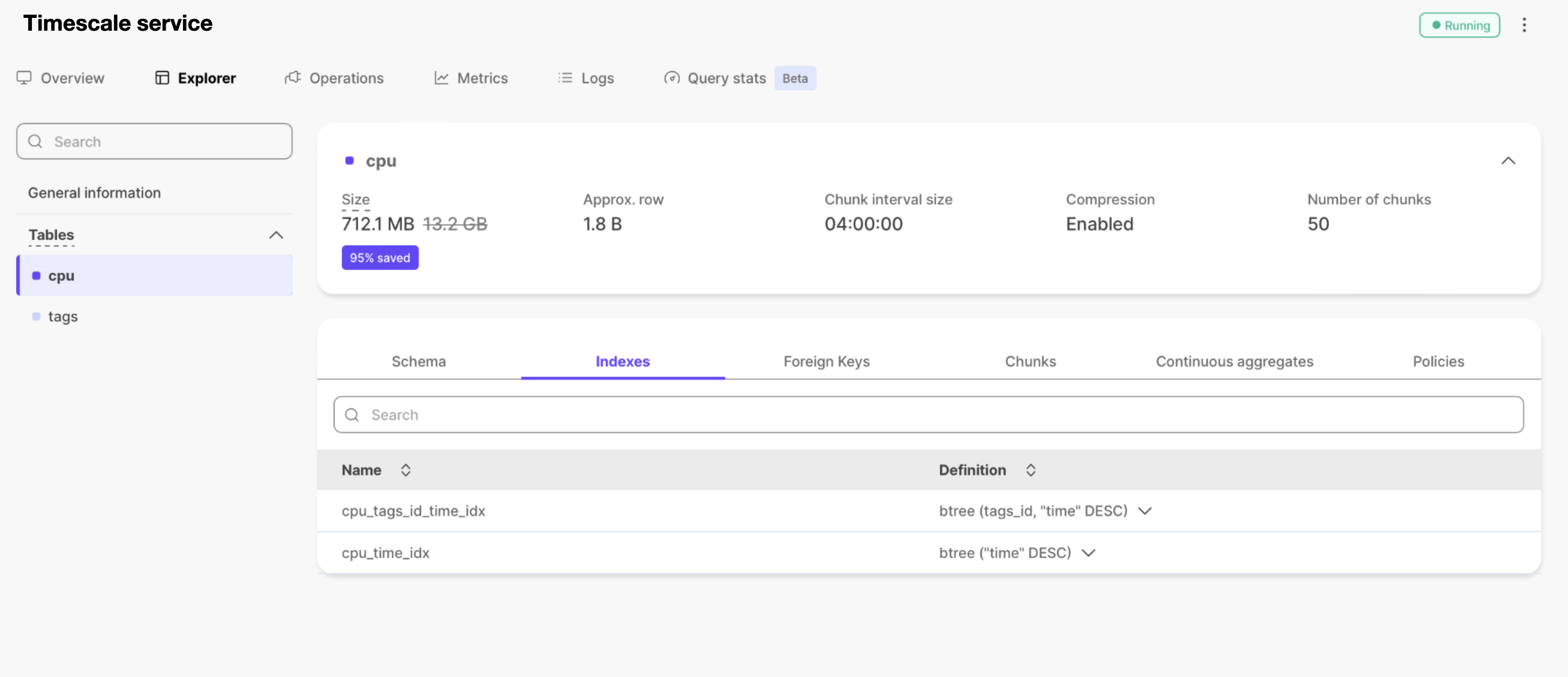
Task: Collapse the cpu table summary card
Action: (x=1508, y=161)
